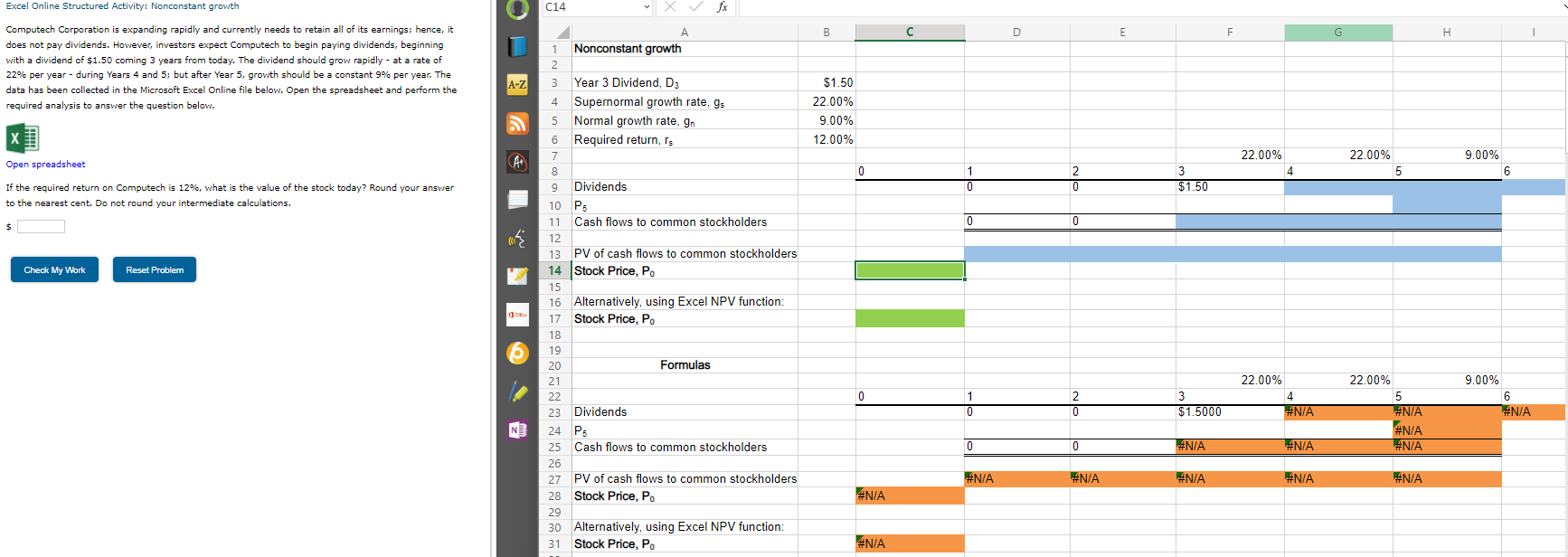Select cell F23 showing $1.5000

coord(1230,412)
